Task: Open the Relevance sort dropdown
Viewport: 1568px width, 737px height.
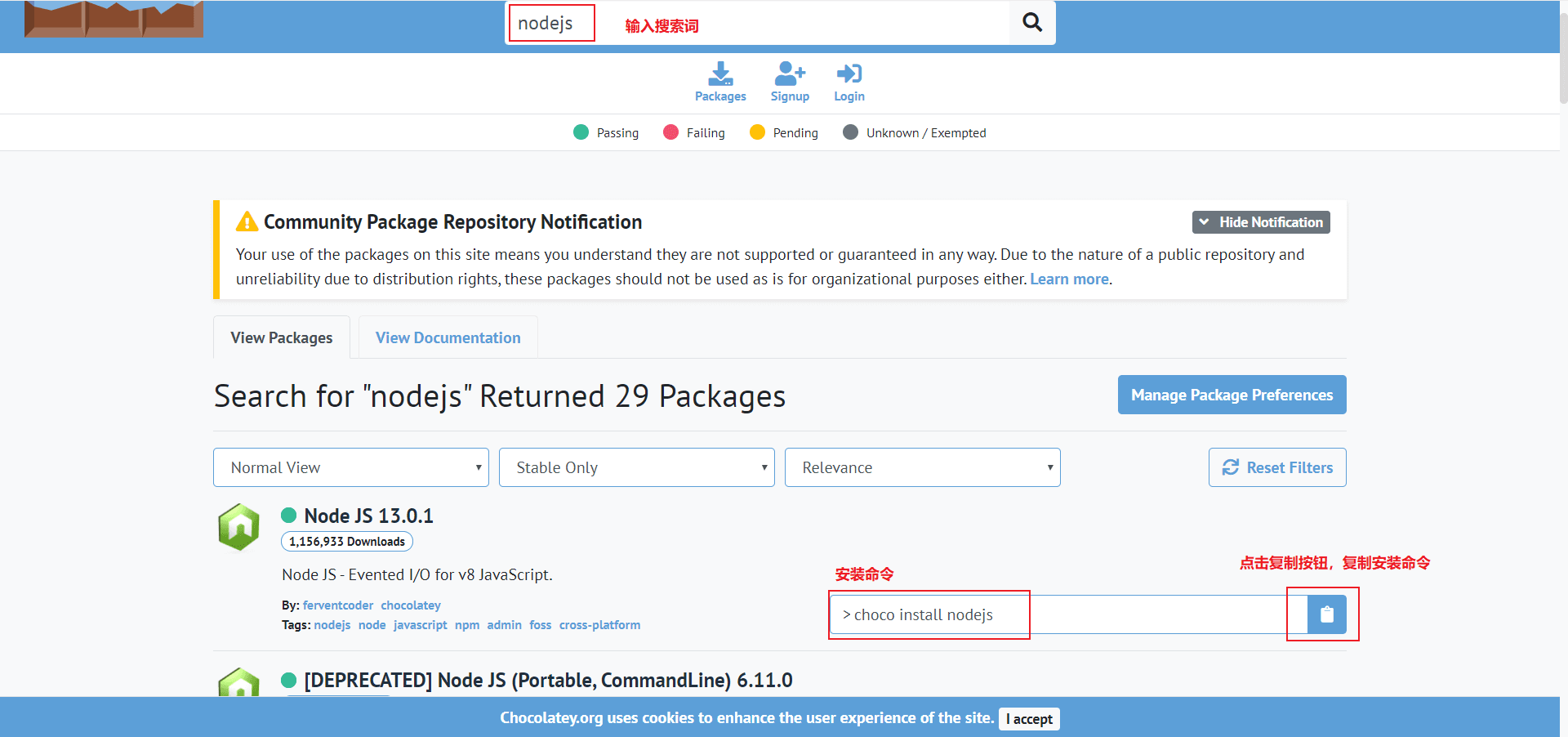Action: 923,467
